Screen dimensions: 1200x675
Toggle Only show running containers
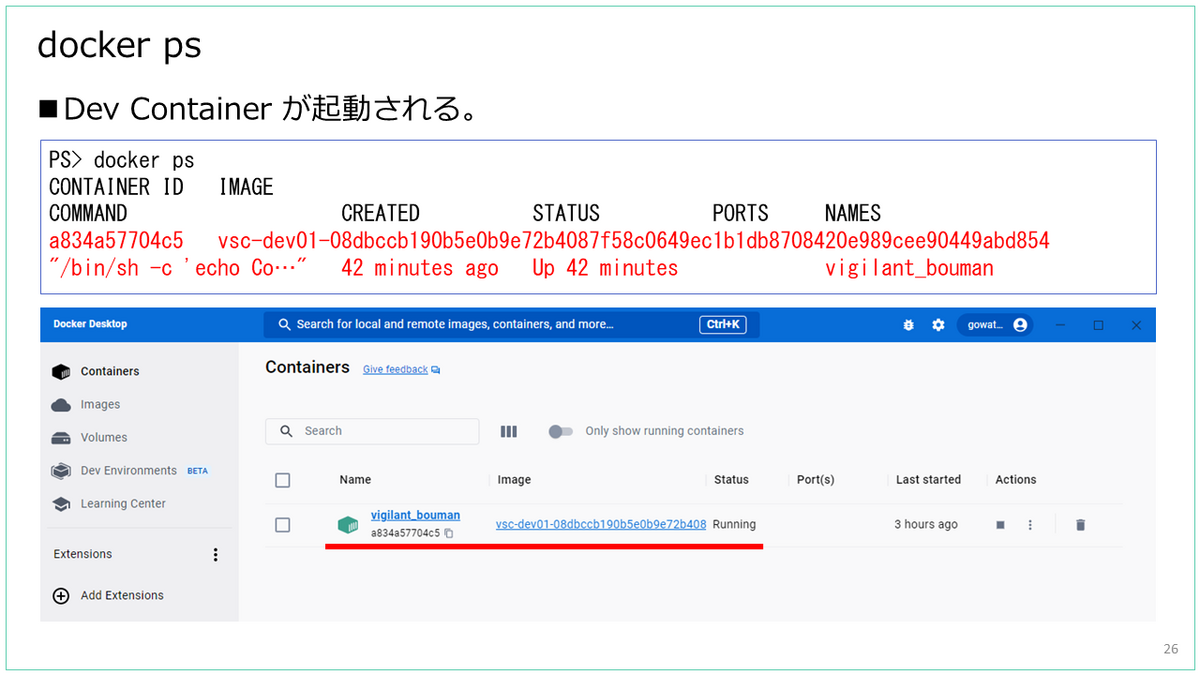tap(560, 431)
